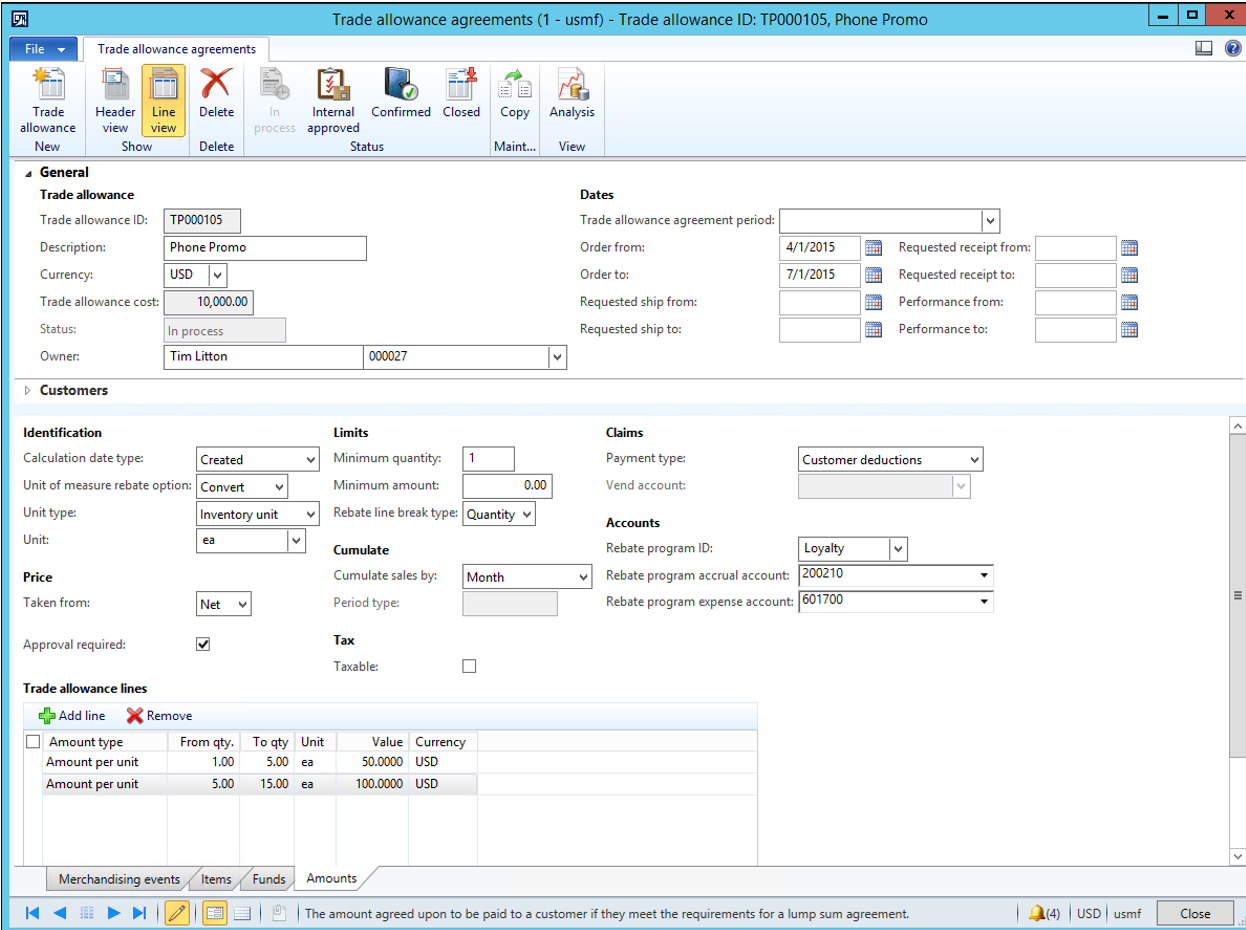This screenshot has height=930, width=1246.
Task: Switch to the Merchandising events tab
Action: tap(119, 880)
